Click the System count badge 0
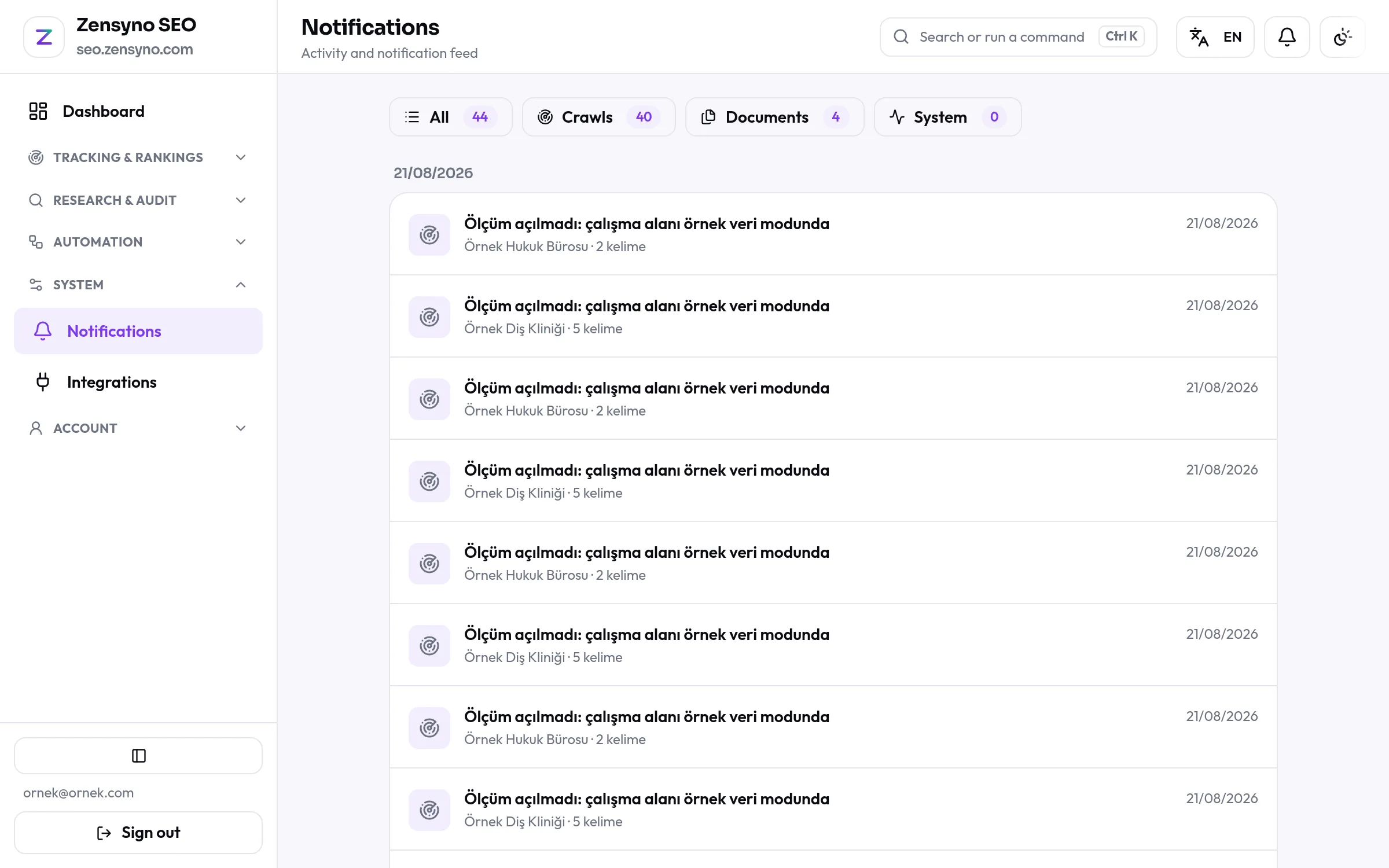This screenshot has height=868, width=1389. 994,117
